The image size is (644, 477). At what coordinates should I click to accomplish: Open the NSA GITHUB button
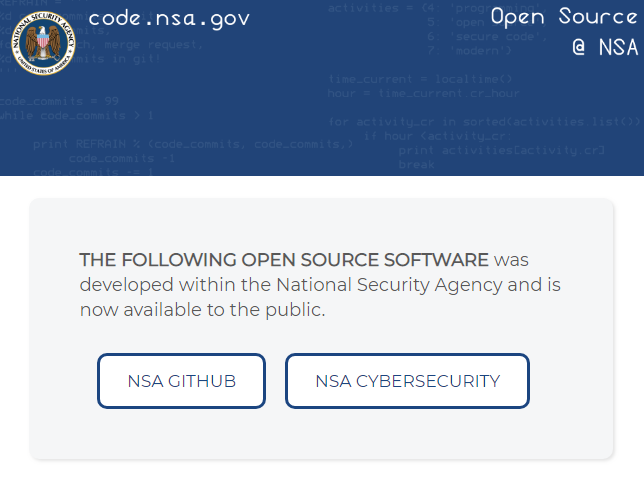(181, 381)
